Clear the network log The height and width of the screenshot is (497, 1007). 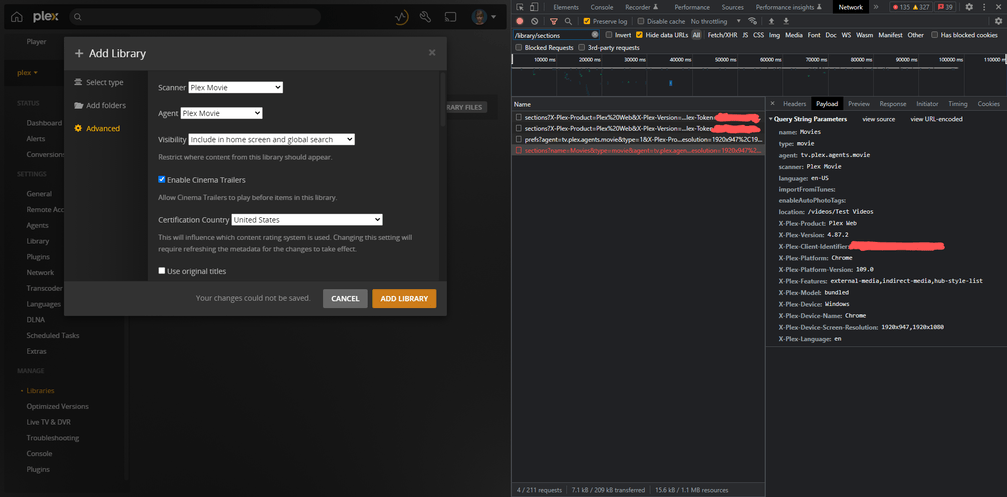coord(534,21)
